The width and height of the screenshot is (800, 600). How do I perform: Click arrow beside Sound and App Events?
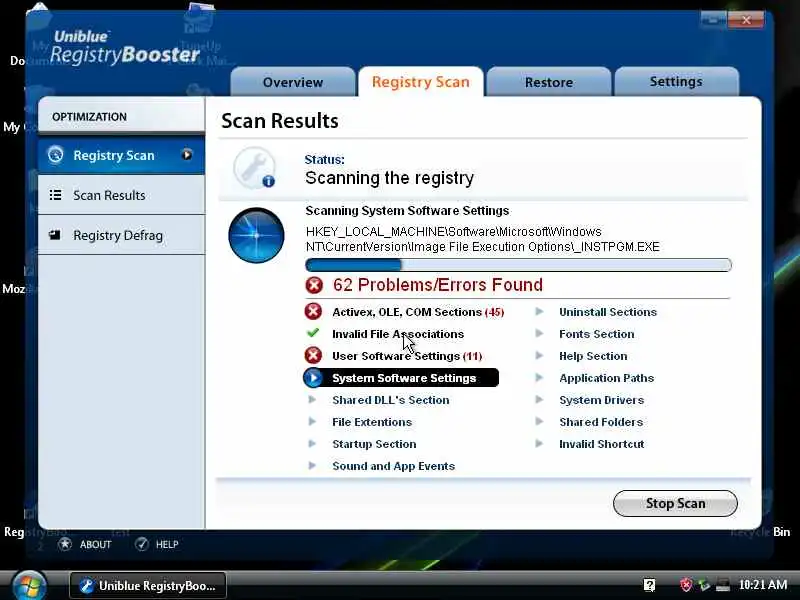(312, 465)
